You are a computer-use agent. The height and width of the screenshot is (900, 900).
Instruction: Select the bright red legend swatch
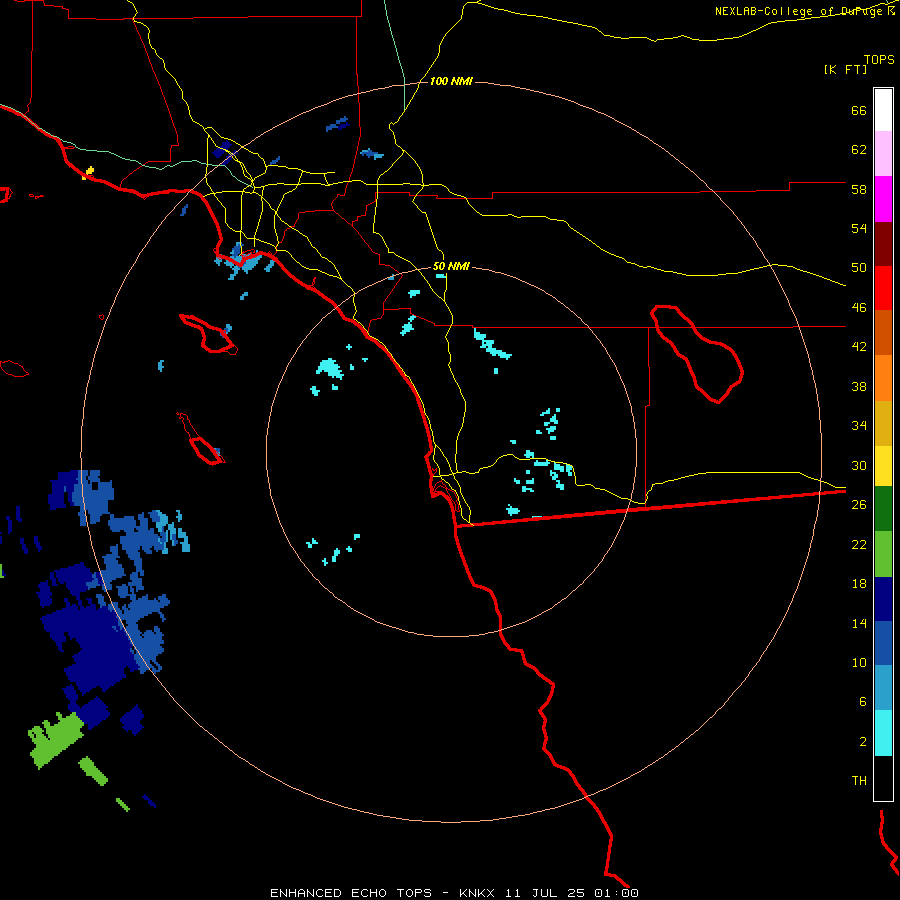coord(883,289)
